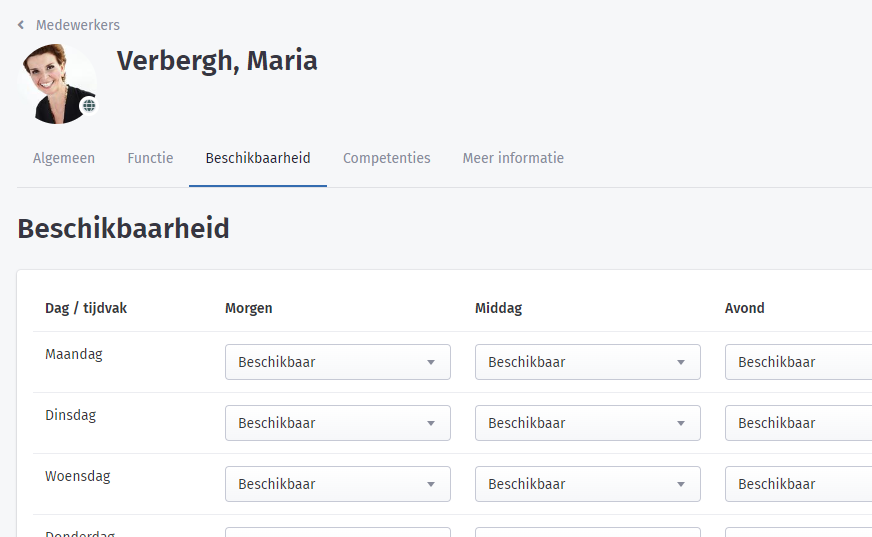This screenshot has height=537, width=872.
Task: Open the Woensdag Avond availability dropdown
Action: point(799,484)
